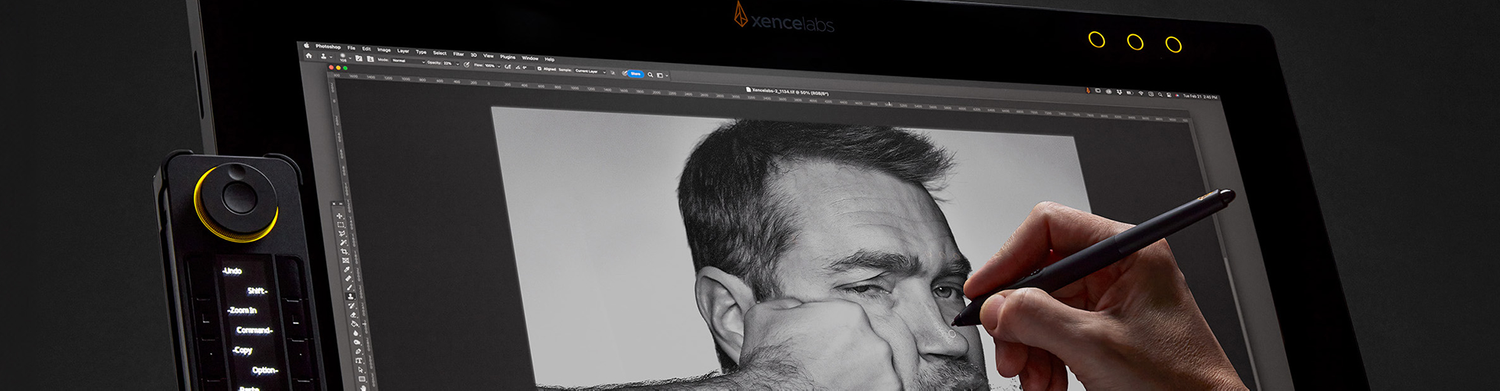Select the Eyedropper tool
Image resolution: width=1500 pixels, height=391 pixels.
tap(348, 269)
